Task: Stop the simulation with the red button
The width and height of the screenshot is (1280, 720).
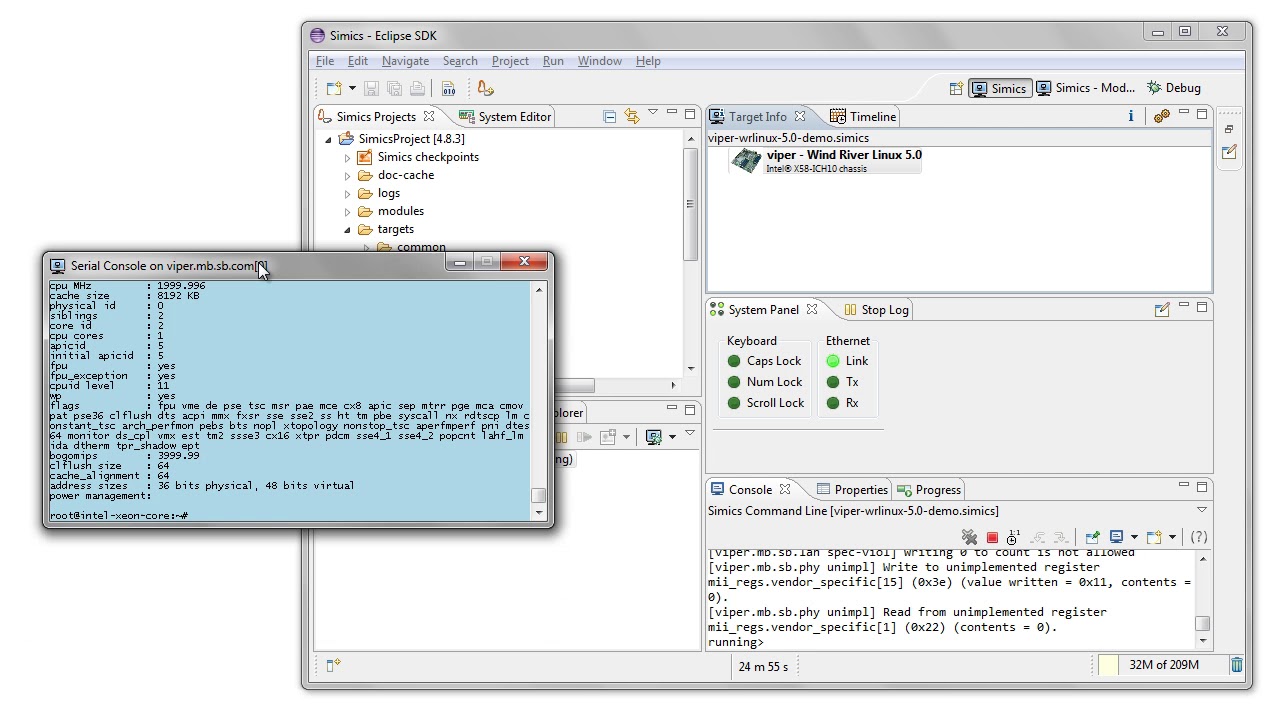Action: [x=992, y=538]
